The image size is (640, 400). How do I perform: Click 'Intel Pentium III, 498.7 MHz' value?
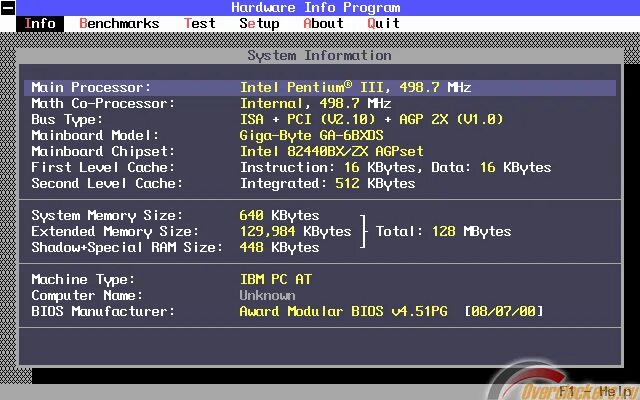[x=356, y=87]
